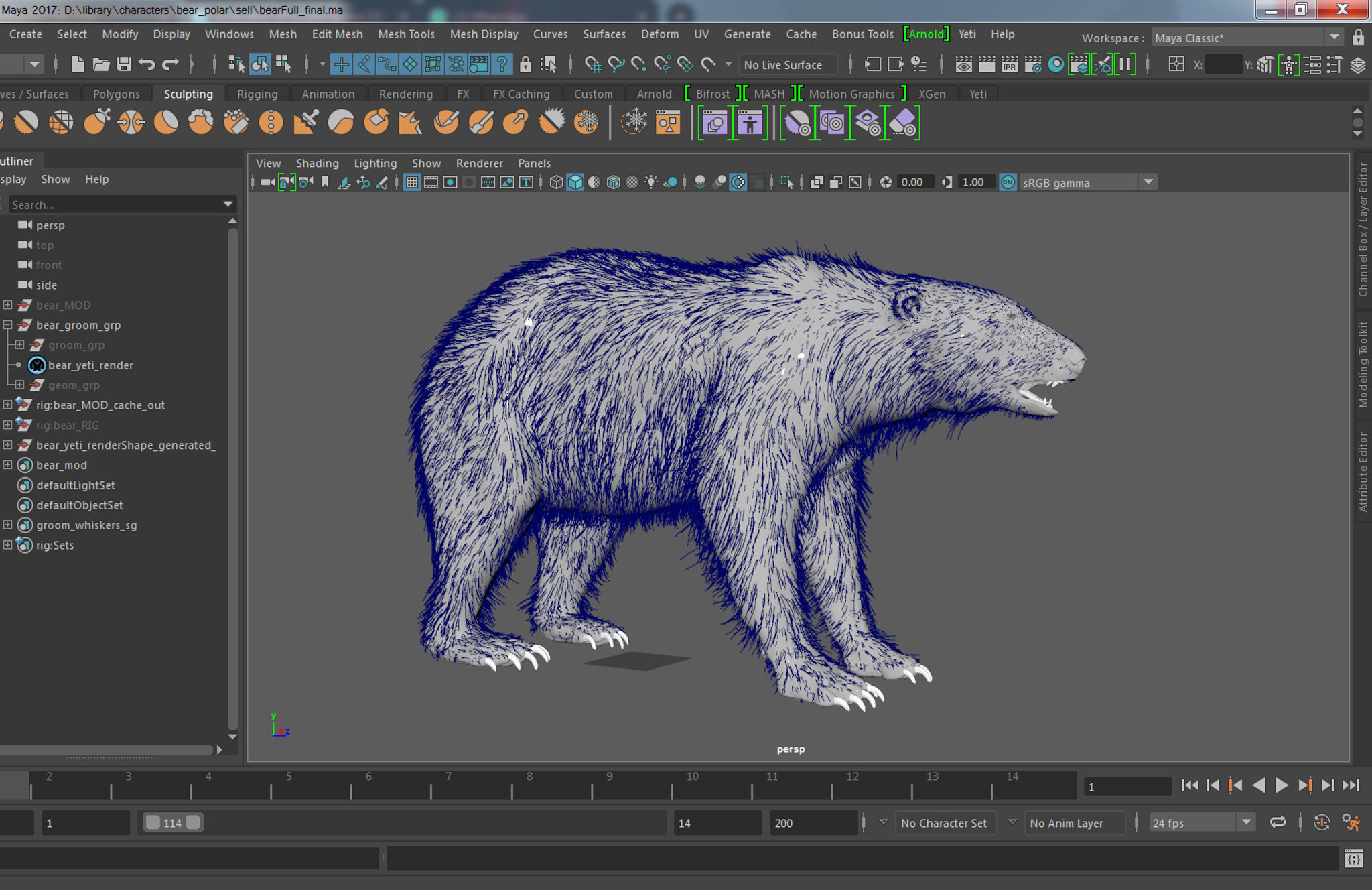Viewport: 1372px width, 890px height.
Task: Click the workspace lock icon
Action: tap(1358, 38)
